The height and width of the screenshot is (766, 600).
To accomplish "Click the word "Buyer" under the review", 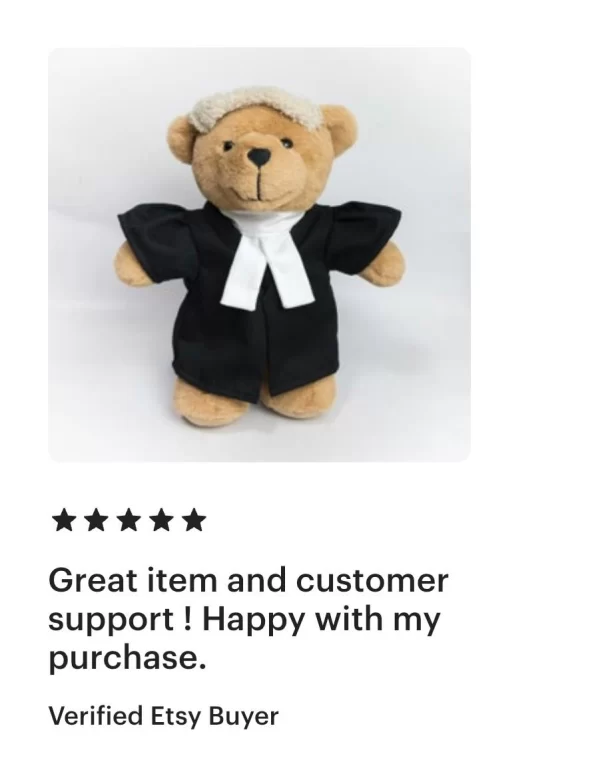I will [244, 717].
